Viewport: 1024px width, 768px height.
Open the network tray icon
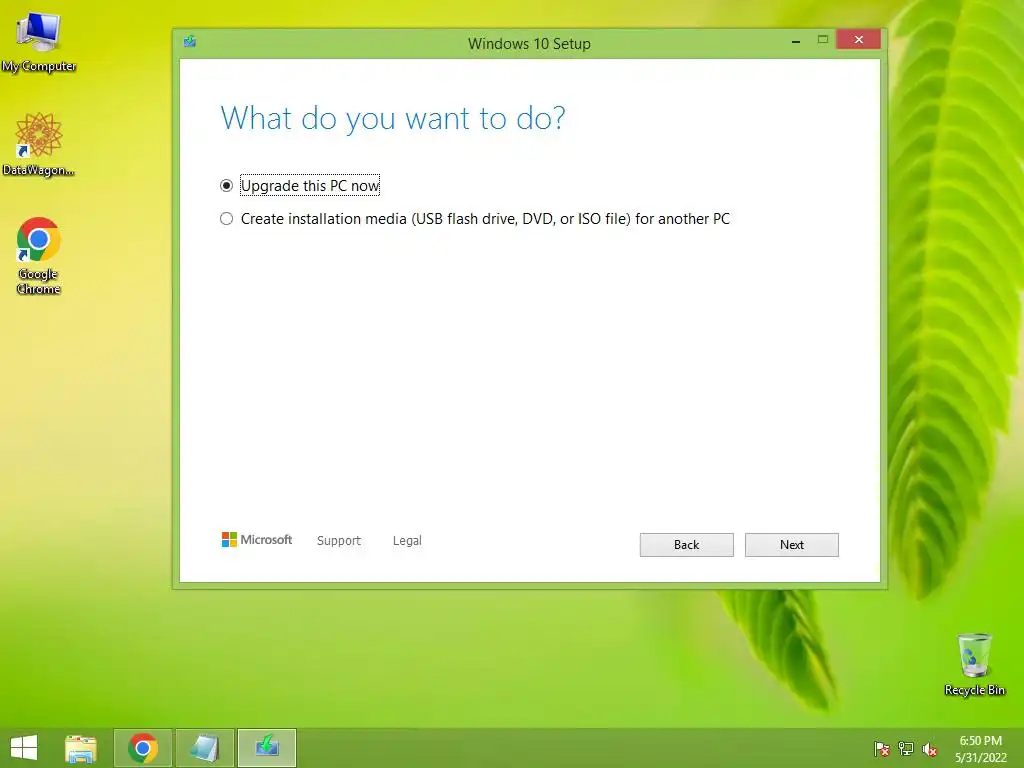pyautogui.click(x=906, y=749)
